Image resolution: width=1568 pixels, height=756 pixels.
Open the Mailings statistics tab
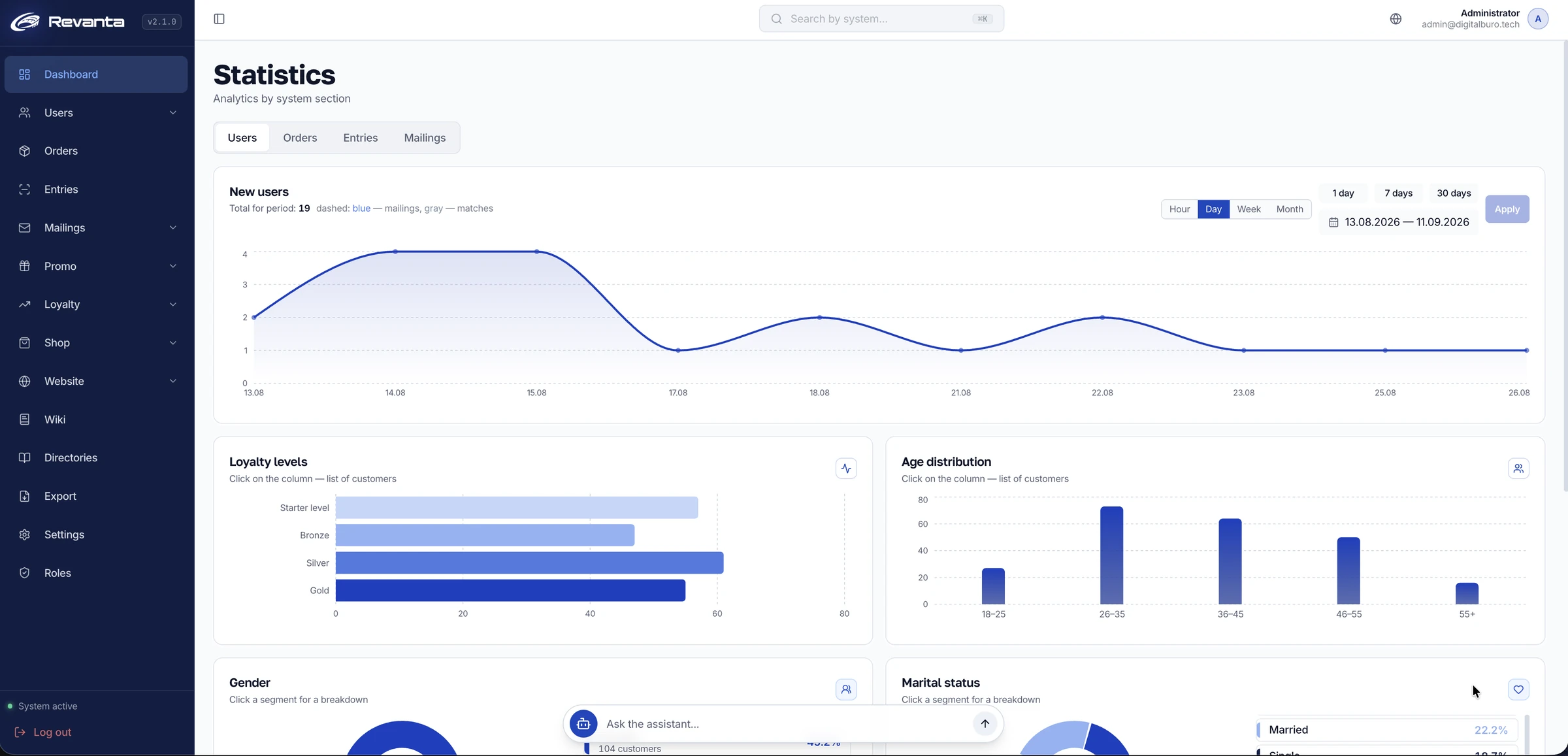(x=425, y=138)
